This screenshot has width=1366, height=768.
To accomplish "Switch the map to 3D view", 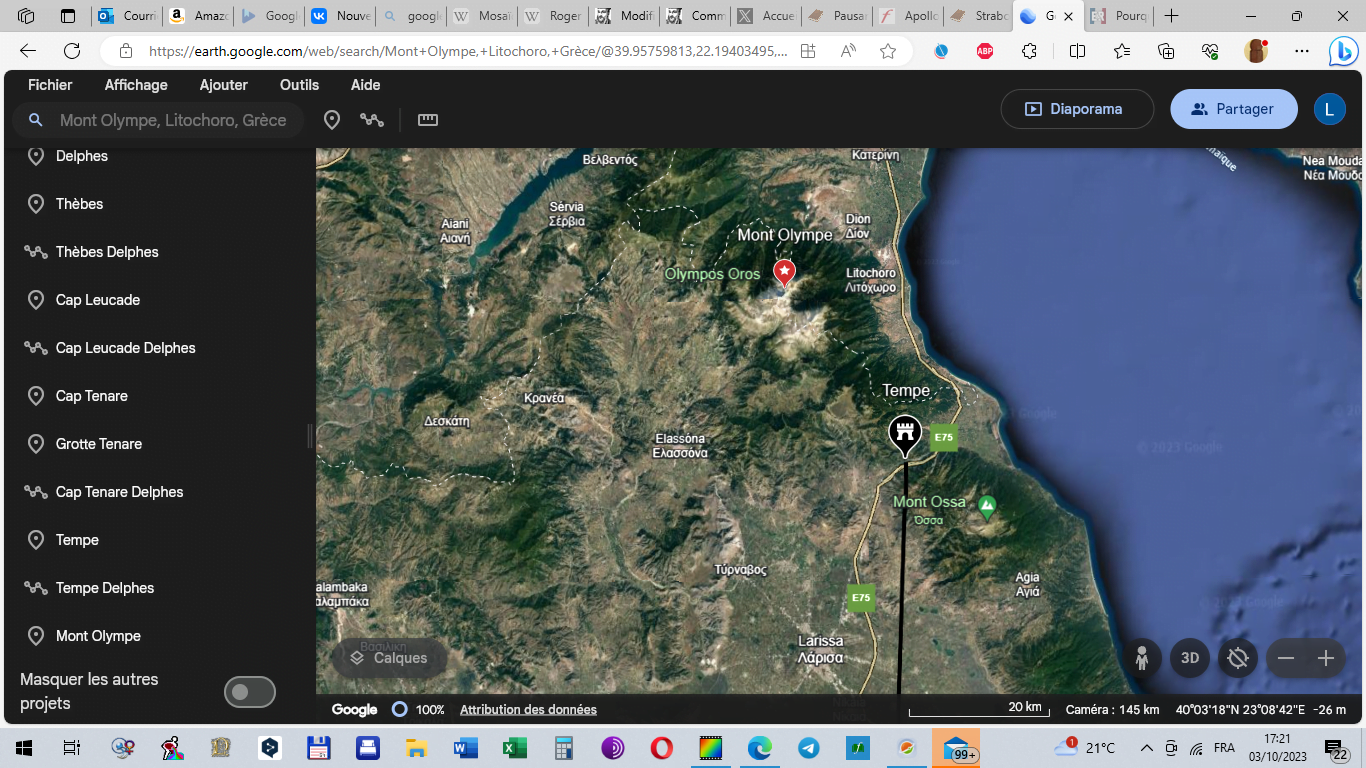I will [1190, 658].
